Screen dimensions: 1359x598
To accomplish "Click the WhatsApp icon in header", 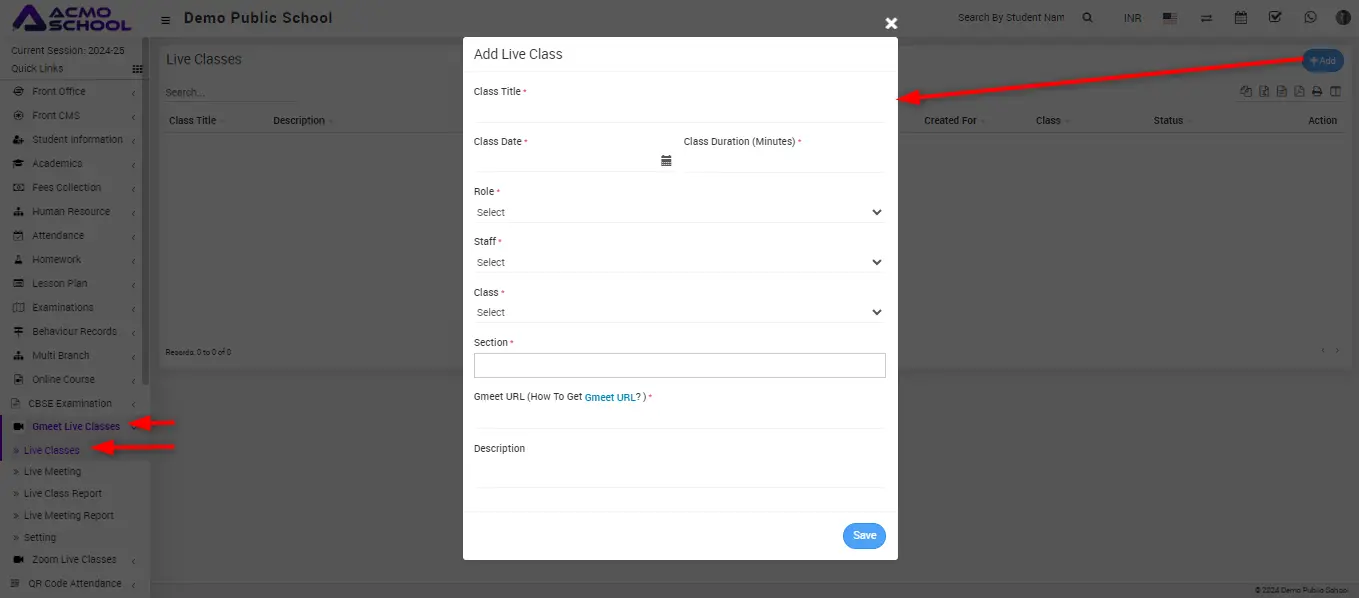I will coord(1310,17).
